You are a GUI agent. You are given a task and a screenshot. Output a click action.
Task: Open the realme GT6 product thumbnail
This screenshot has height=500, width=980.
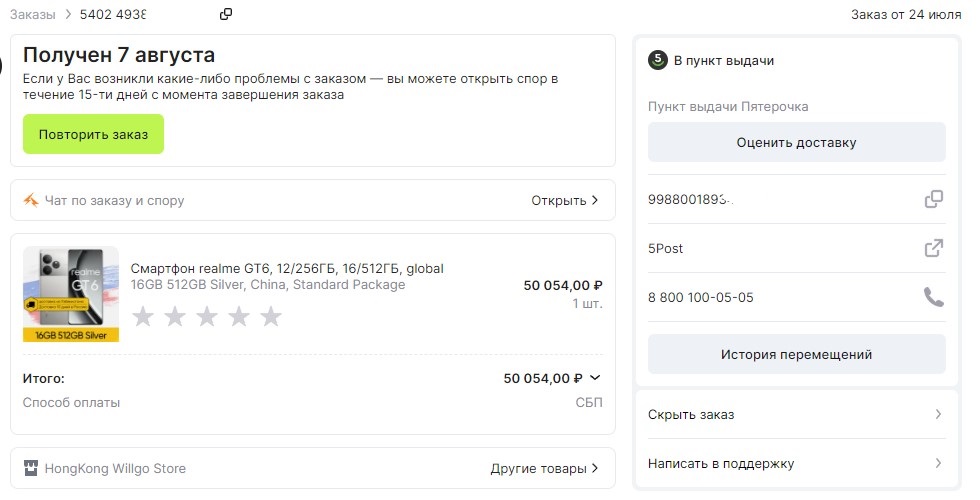coord(71,294)
